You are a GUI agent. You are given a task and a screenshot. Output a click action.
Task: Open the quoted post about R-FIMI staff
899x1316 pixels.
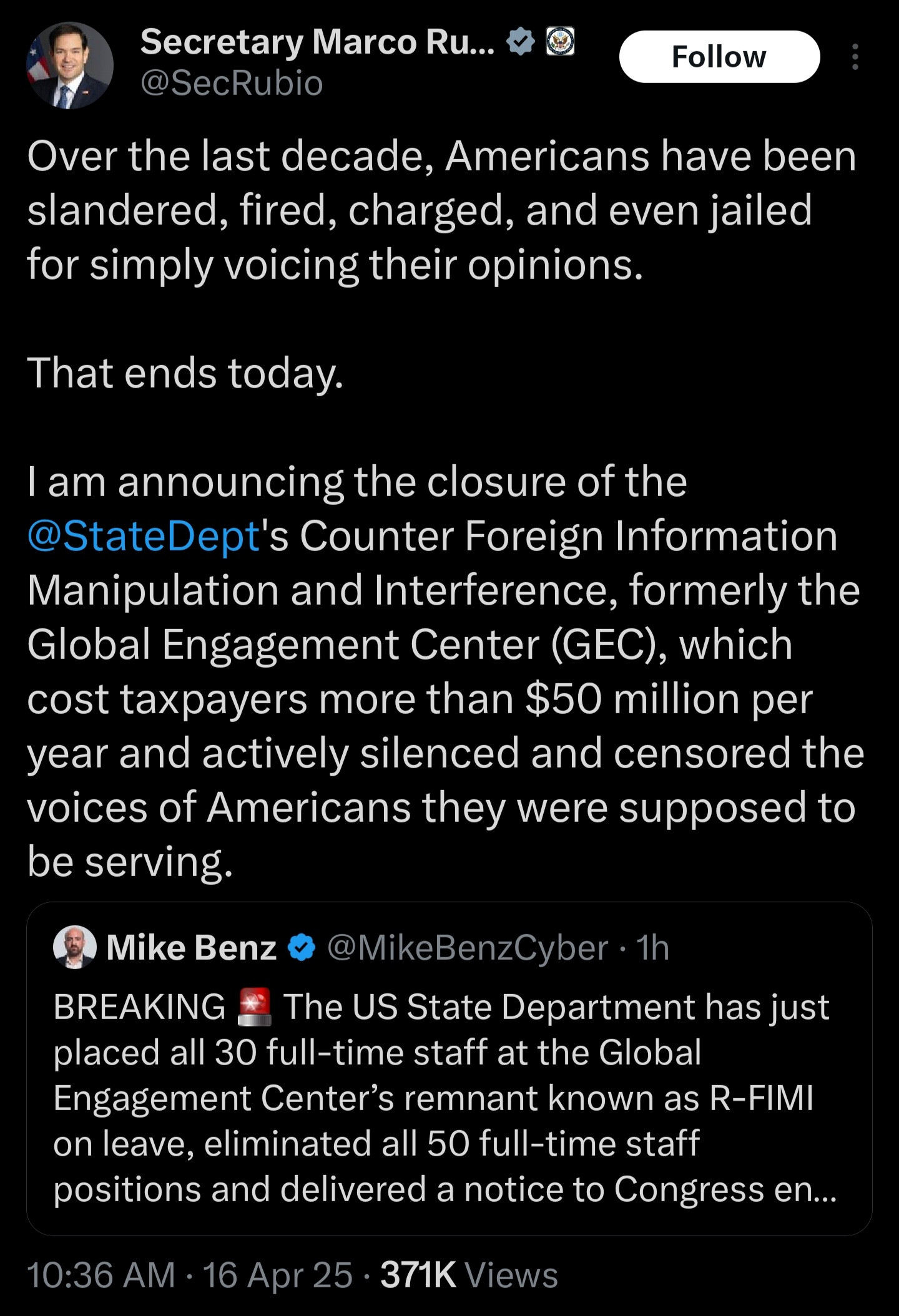point(448,1098)
